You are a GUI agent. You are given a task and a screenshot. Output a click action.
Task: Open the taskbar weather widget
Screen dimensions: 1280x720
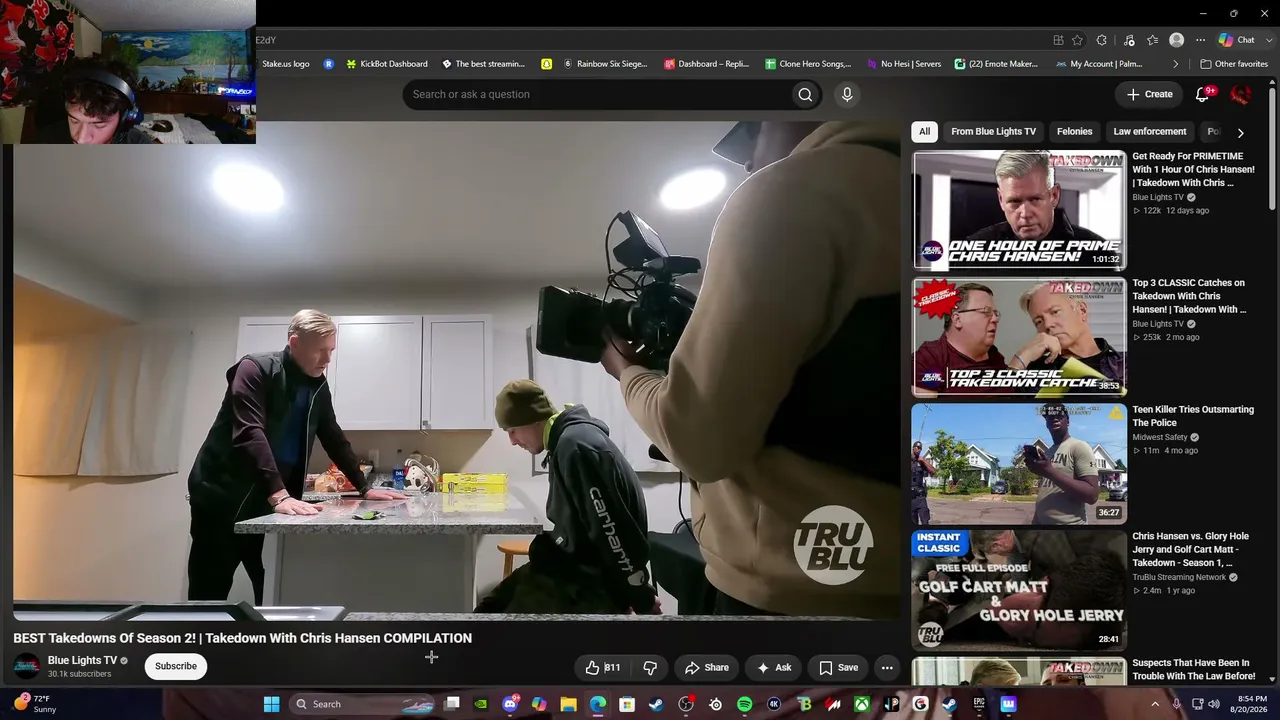click(x=34, y=704)
